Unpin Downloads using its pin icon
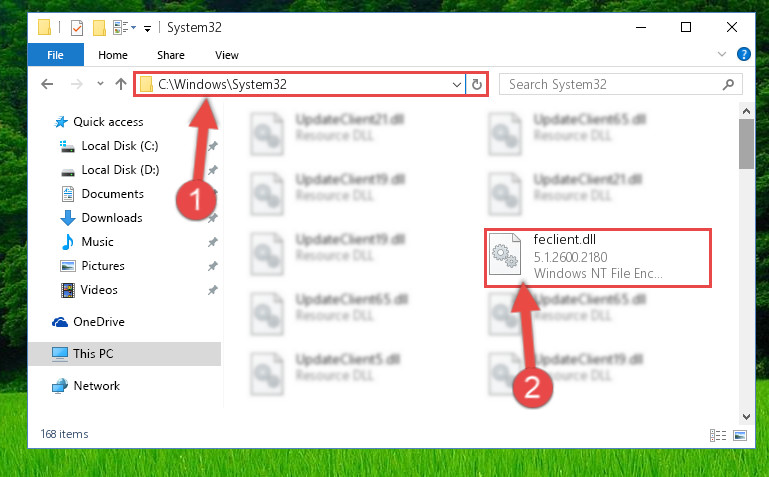This screenshot has width=769, height=477. coord(212,218)
